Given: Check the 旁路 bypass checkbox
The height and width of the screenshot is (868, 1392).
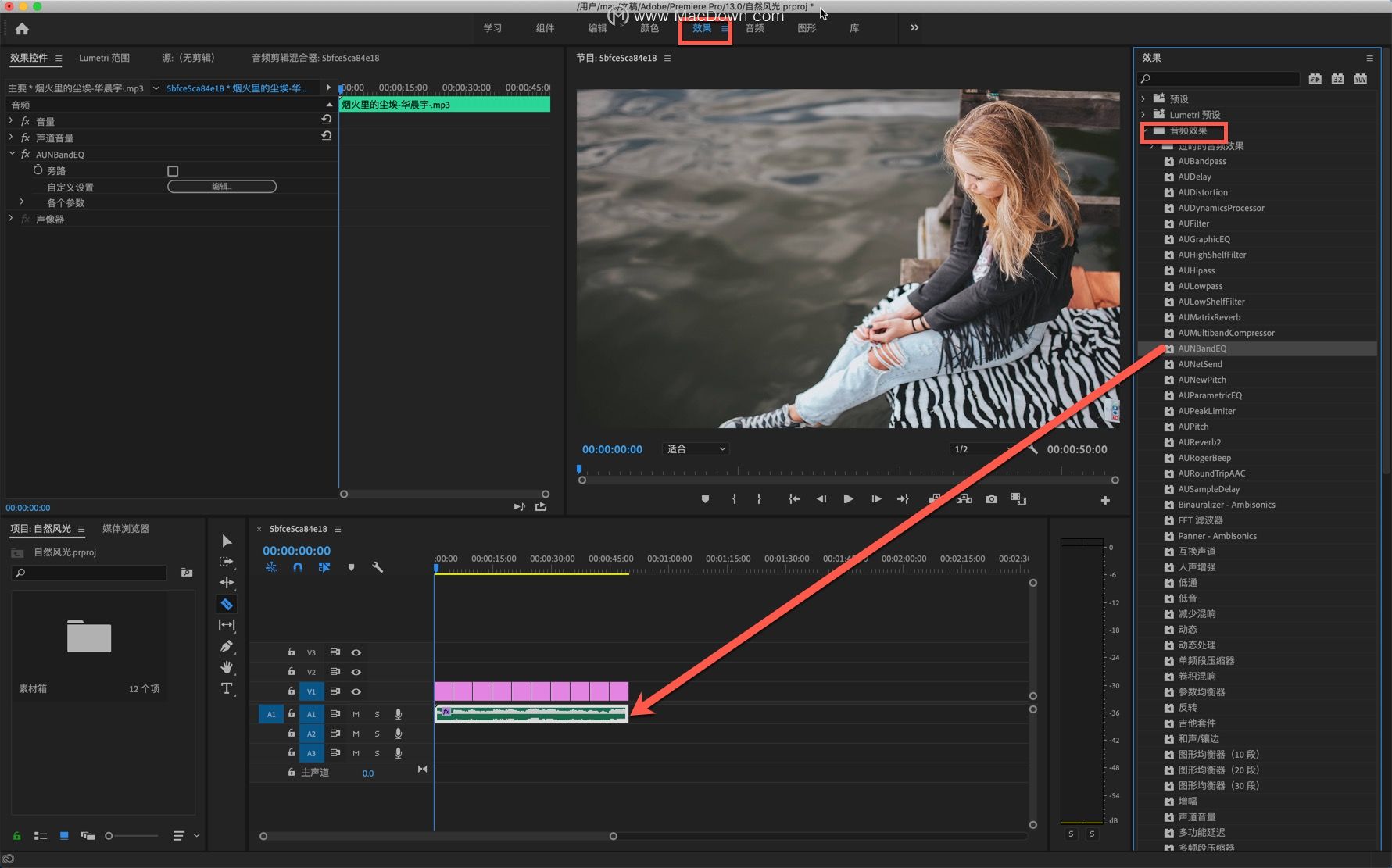Looking at the screenshot, I should (173, 171).
